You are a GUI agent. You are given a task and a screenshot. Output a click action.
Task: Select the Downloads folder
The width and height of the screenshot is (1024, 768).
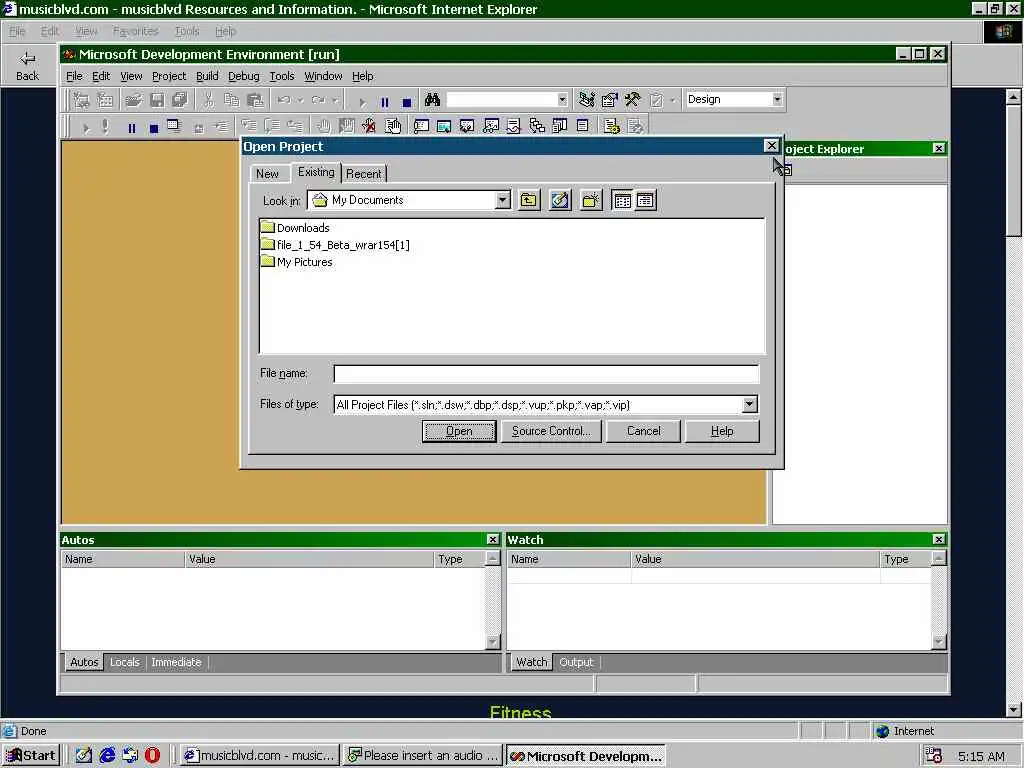[295, 227]
